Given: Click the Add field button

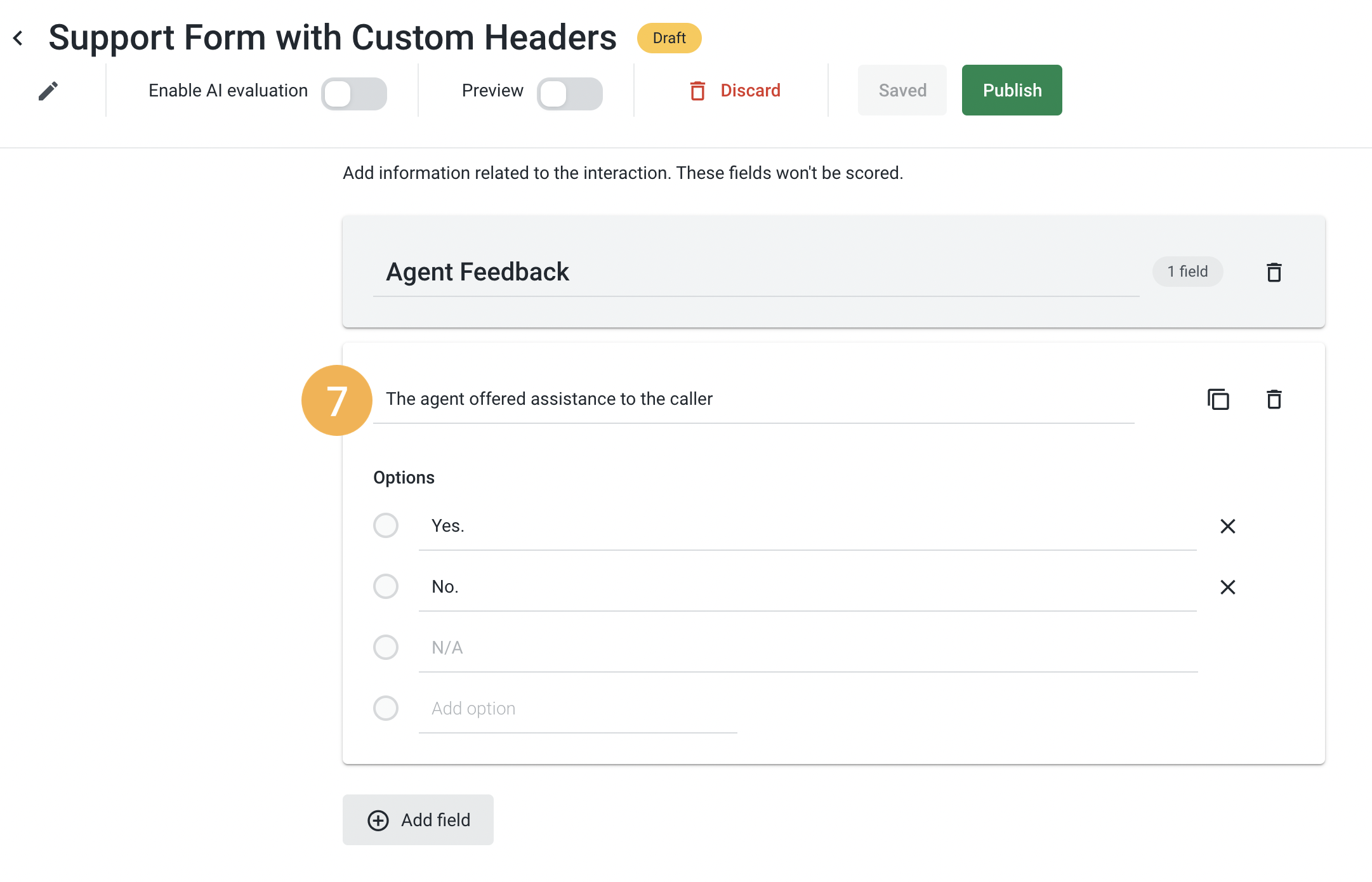Looking at the screenshot, I should point(418,820).
